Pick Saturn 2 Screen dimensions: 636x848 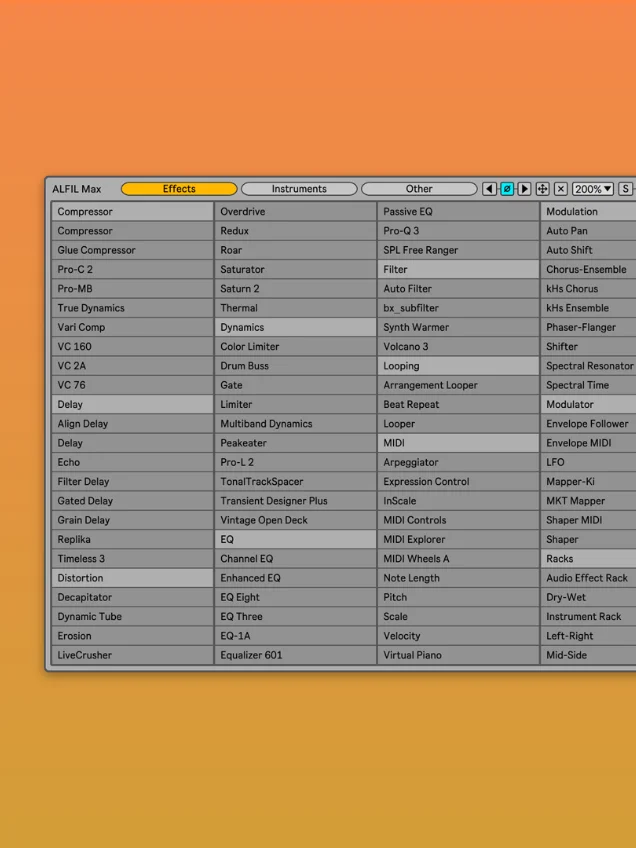[295, 289]
